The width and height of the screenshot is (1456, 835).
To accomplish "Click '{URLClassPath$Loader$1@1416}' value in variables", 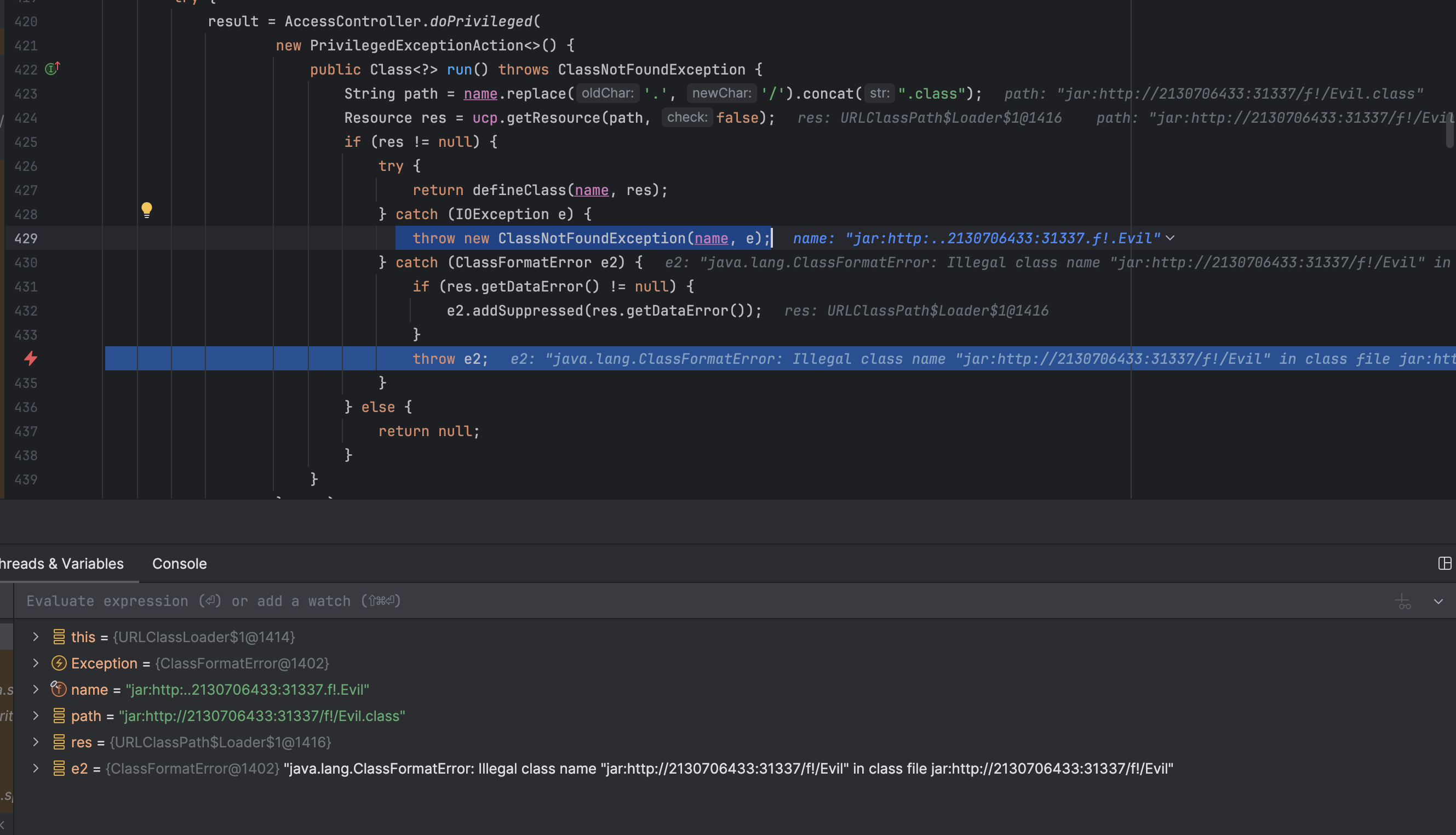I will (220, 742).
